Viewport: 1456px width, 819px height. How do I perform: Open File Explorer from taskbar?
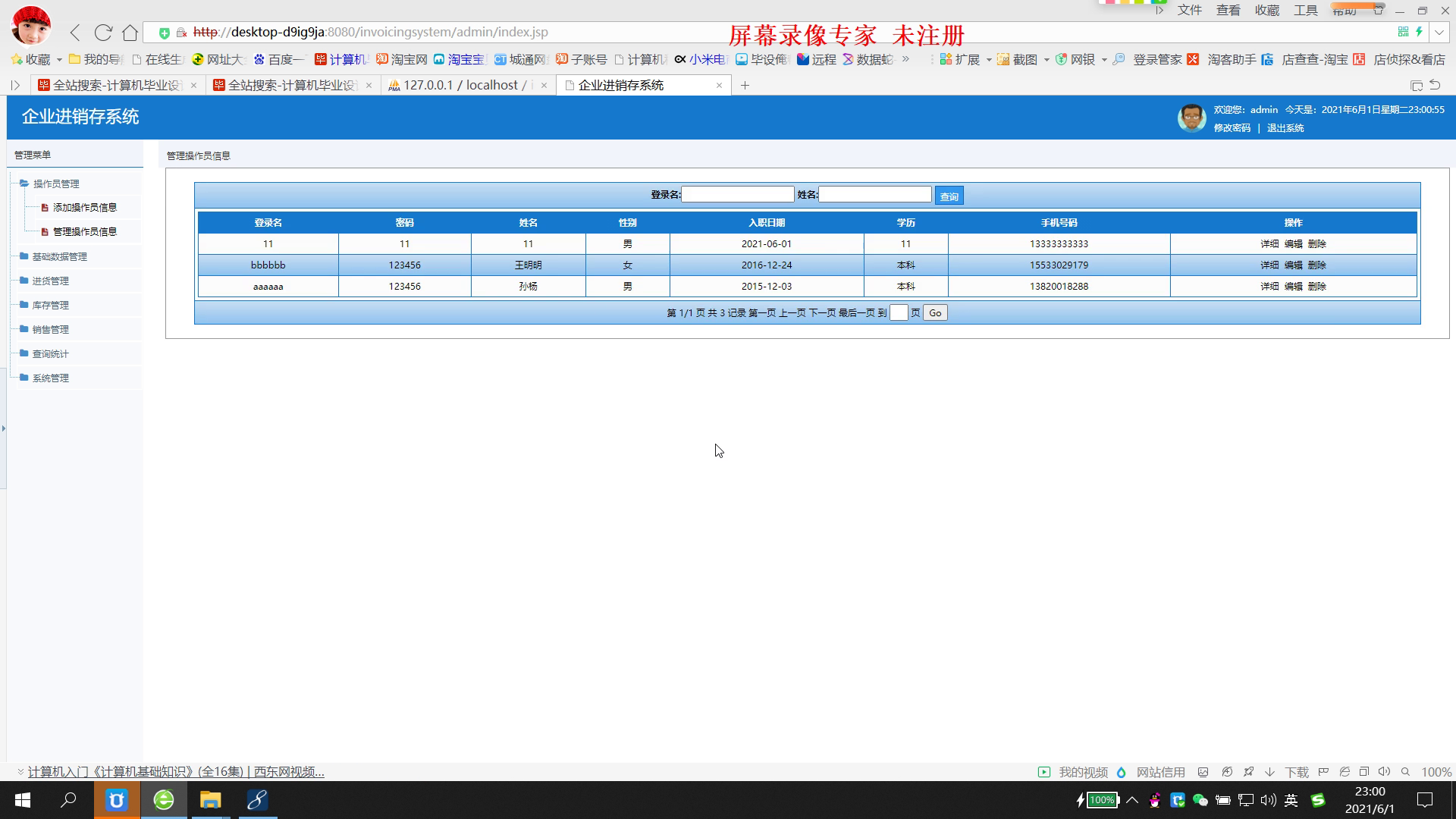(x=210, y=800)
